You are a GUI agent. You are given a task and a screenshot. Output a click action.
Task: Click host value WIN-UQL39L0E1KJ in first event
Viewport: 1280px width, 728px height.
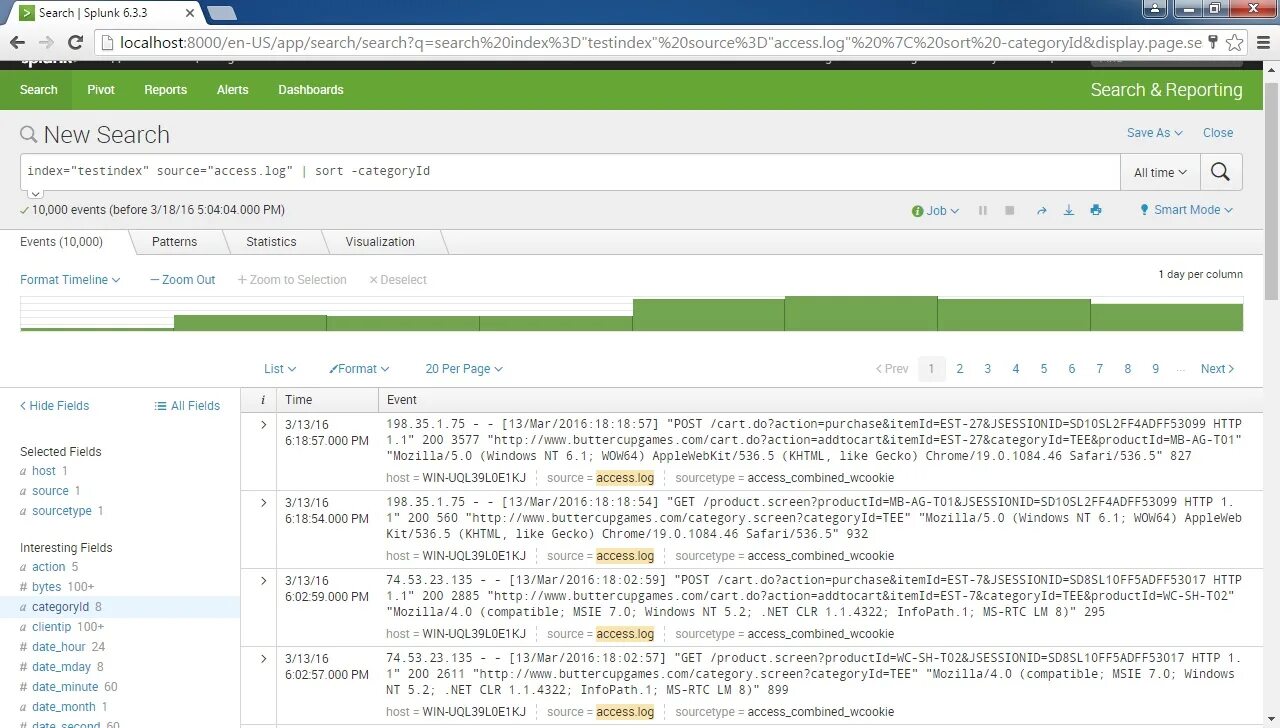coord(474,478)
